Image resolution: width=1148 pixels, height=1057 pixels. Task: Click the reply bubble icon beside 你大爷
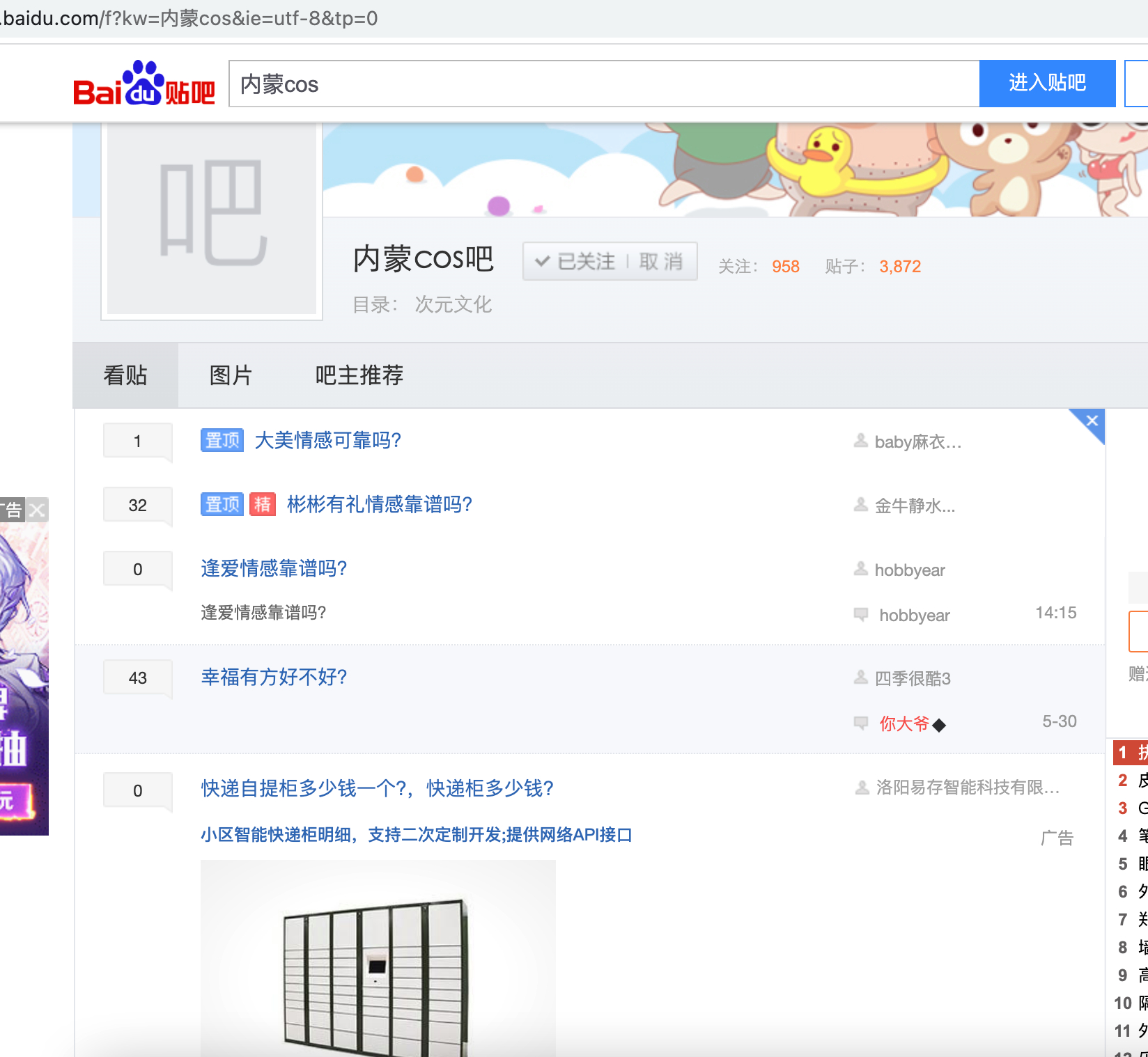click(x=861, y=723)
